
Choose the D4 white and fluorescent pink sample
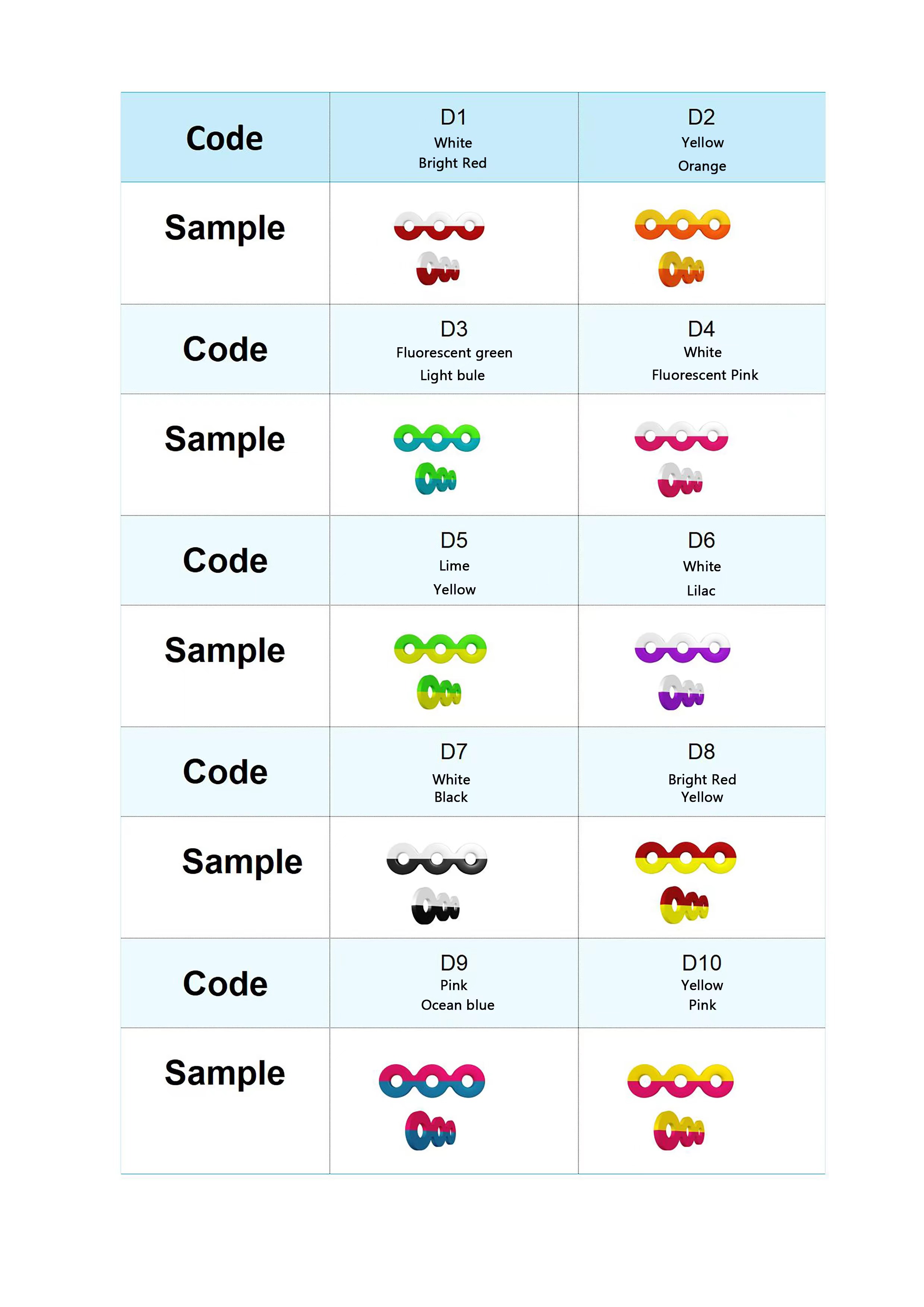coord(681,459)
